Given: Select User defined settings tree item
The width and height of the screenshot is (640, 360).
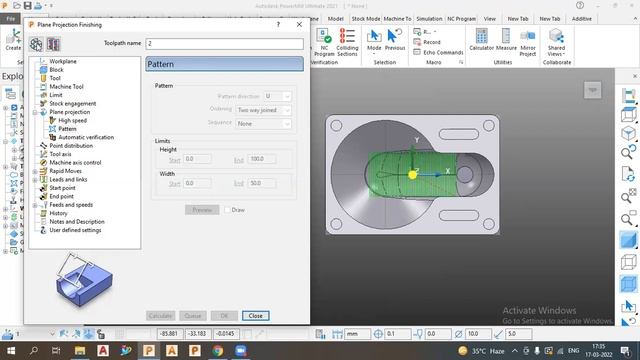Looking at the screenshot, I should pos(75,230).
